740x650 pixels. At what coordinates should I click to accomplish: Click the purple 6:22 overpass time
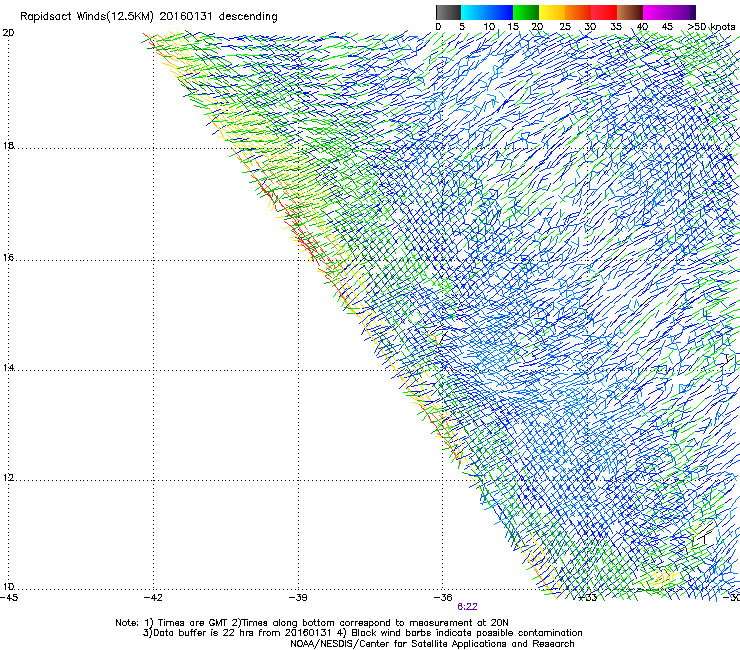coord(467,607)
